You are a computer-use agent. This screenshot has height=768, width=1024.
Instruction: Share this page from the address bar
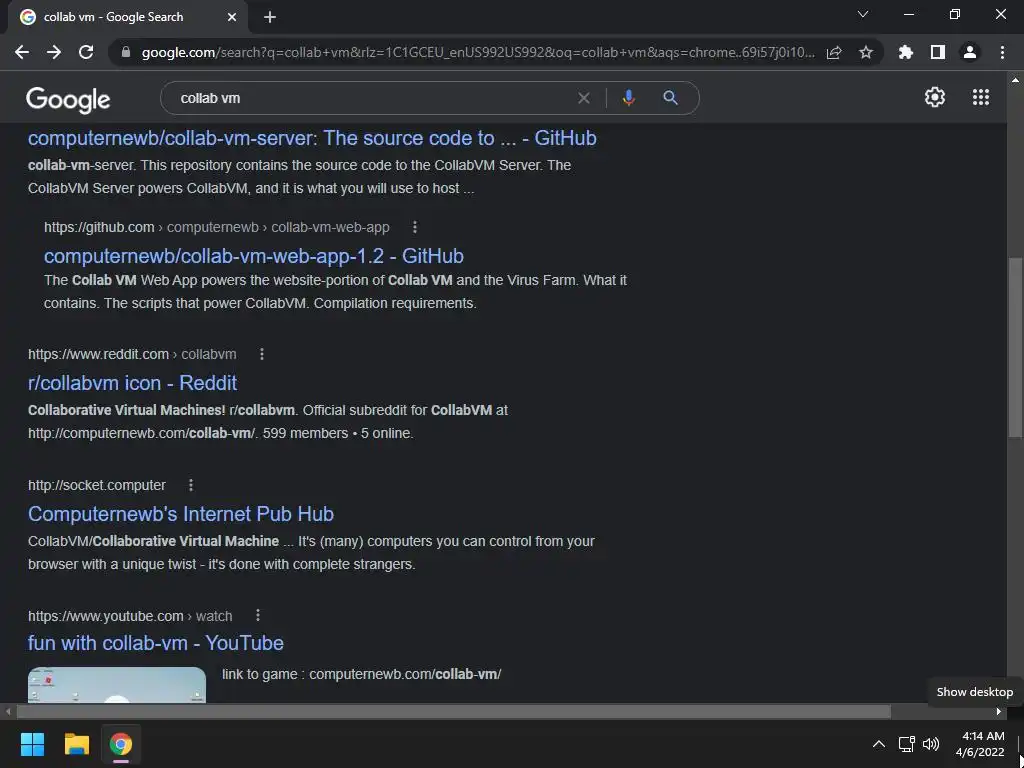click(834, 52)
